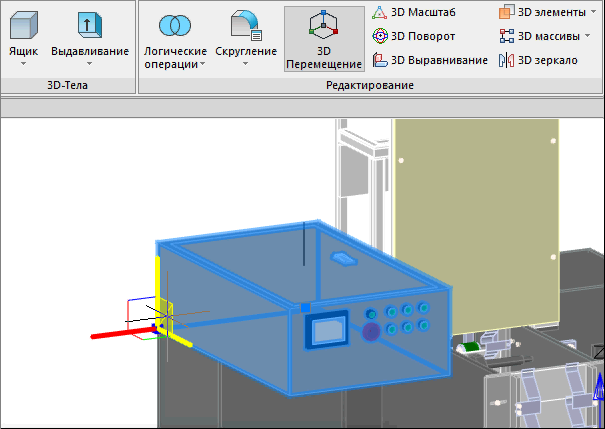Open the 3D элементы tool
605x429 pixels.
[x=542, y=12]
